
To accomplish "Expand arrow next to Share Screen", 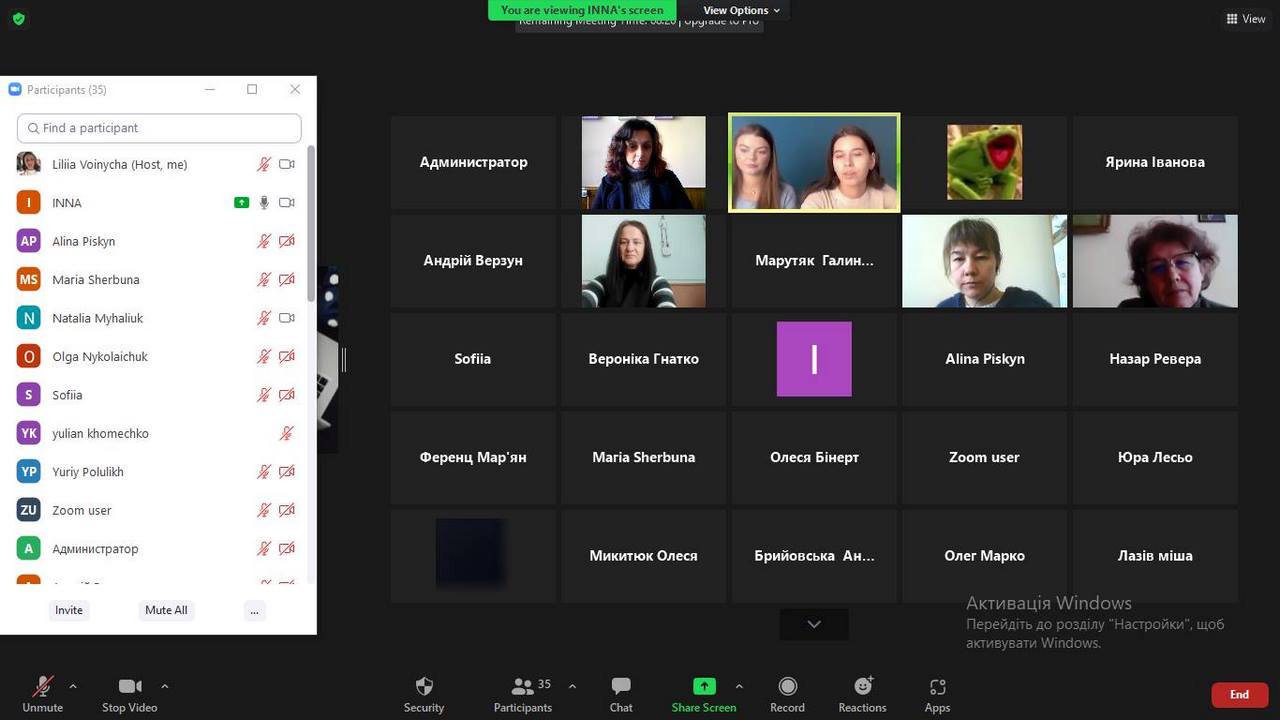I will (x=739, y=686).
